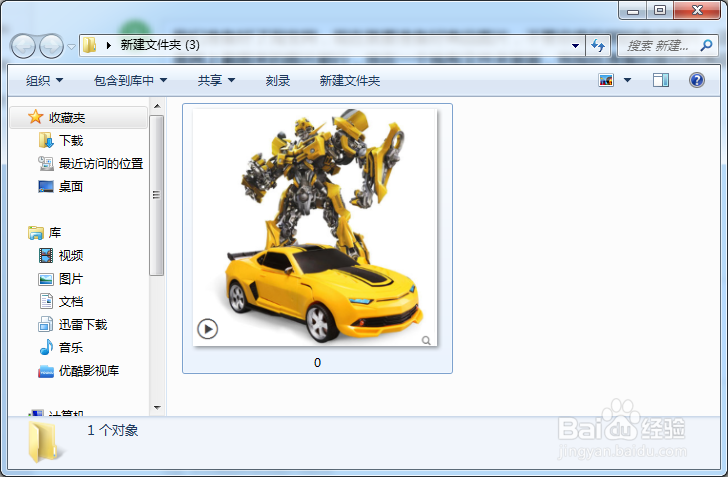Click the folder icon in address bar
Image resolution: width=728 pixels, height=477 pixels.
90,45
